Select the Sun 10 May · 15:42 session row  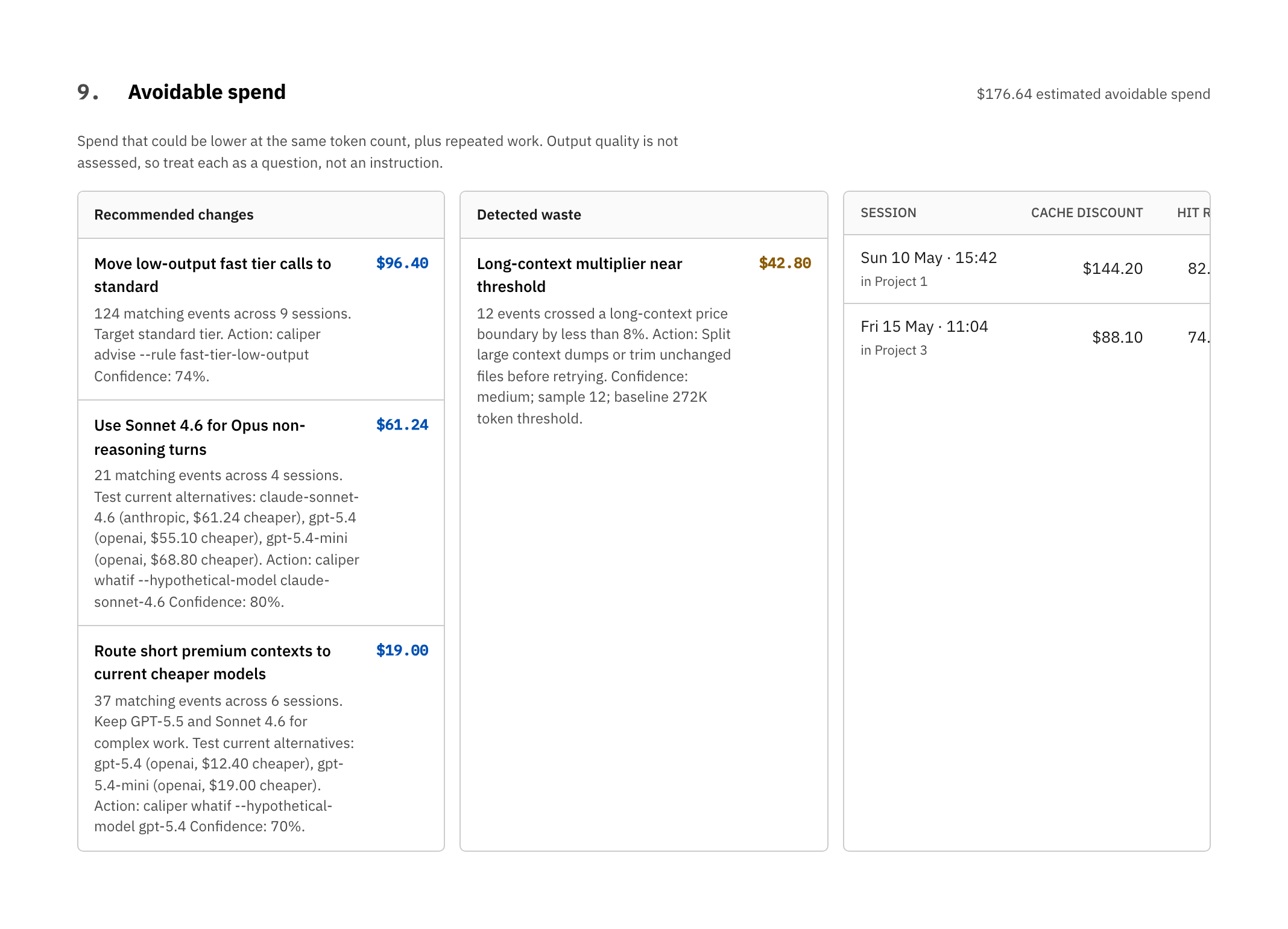pos(1026,269)
